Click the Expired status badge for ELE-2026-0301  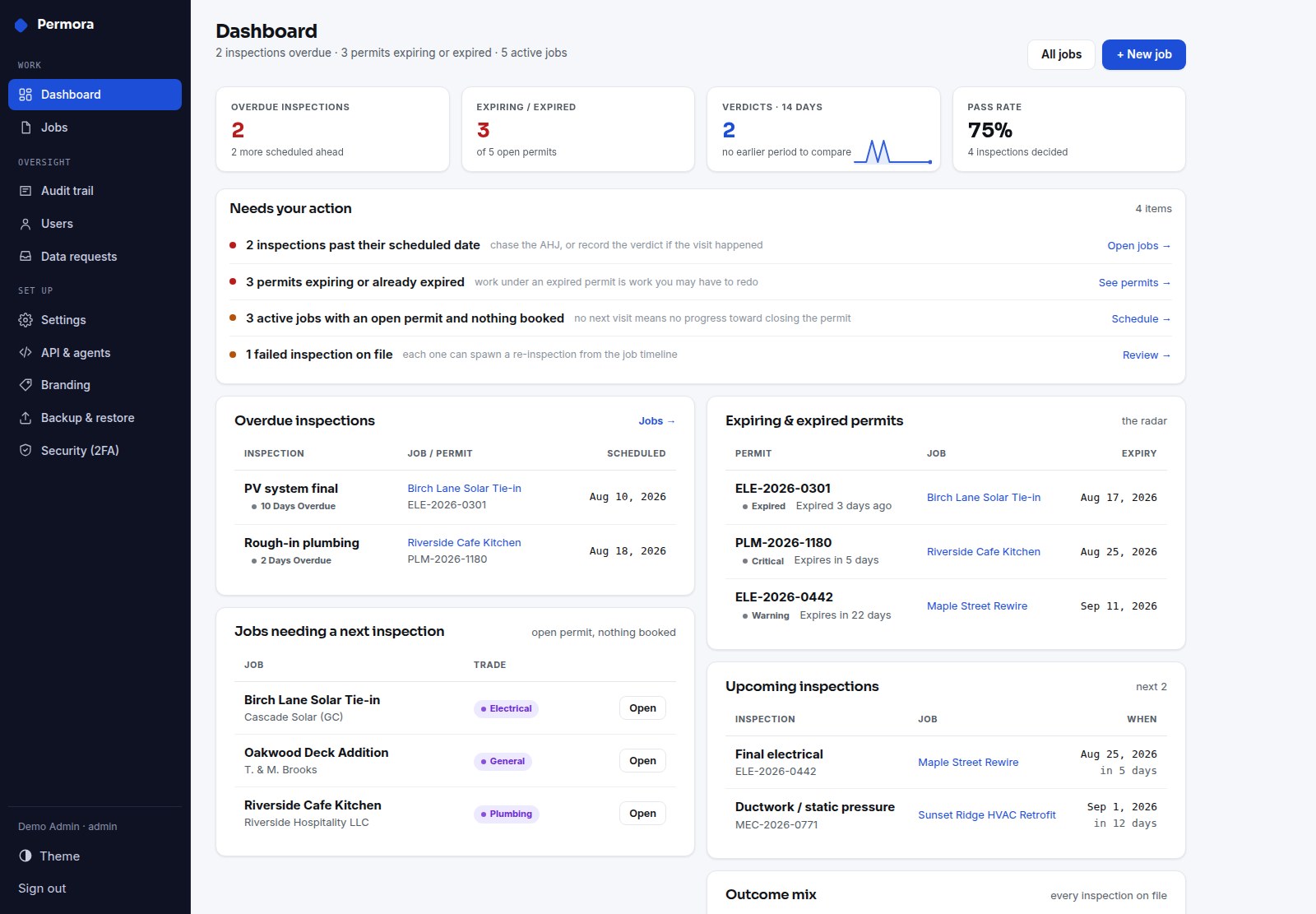pos(763,507)
